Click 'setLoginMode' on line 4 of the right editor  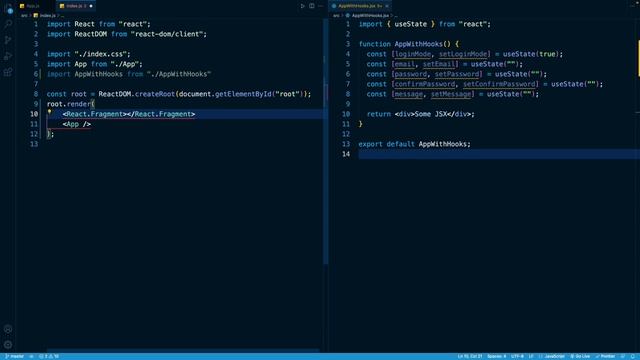click(x=463, y=54)
